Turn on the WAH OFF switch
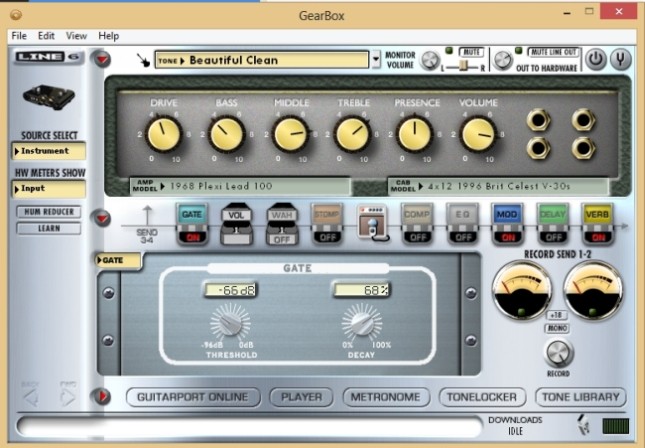 (x=282, y=239)
